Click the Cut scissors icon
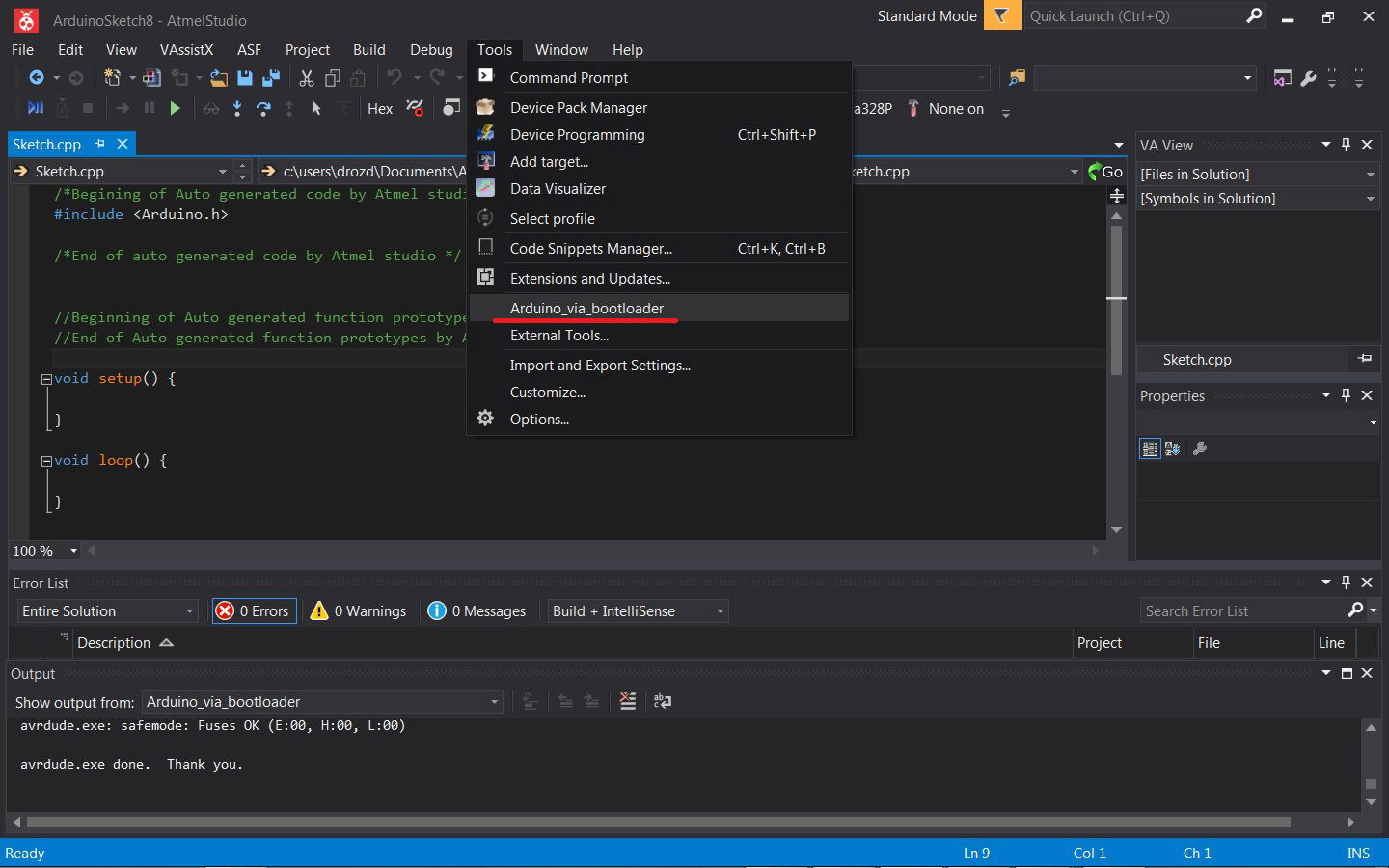The width and height of the screenshot is (1389, 868). tap(307, 78)
